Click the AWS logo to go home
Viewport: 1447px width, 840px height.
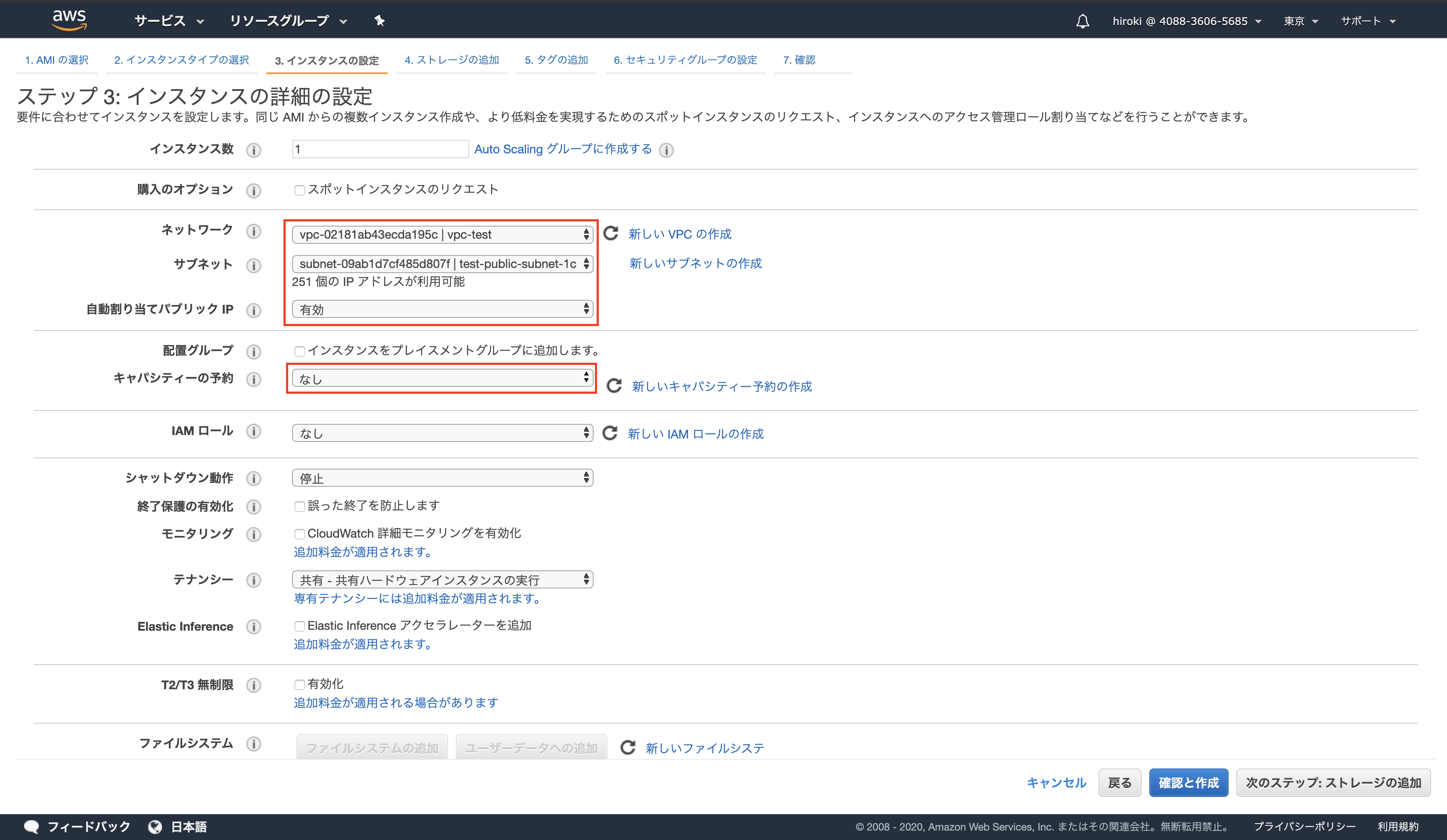point(69,19)
